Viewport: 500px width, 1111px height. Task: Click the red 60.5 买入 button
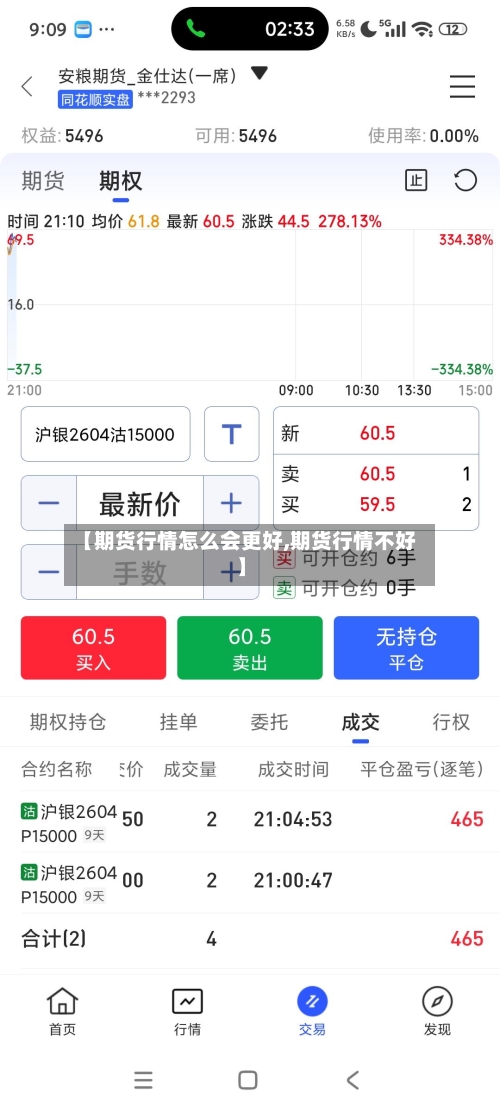[x=93, y=648]
